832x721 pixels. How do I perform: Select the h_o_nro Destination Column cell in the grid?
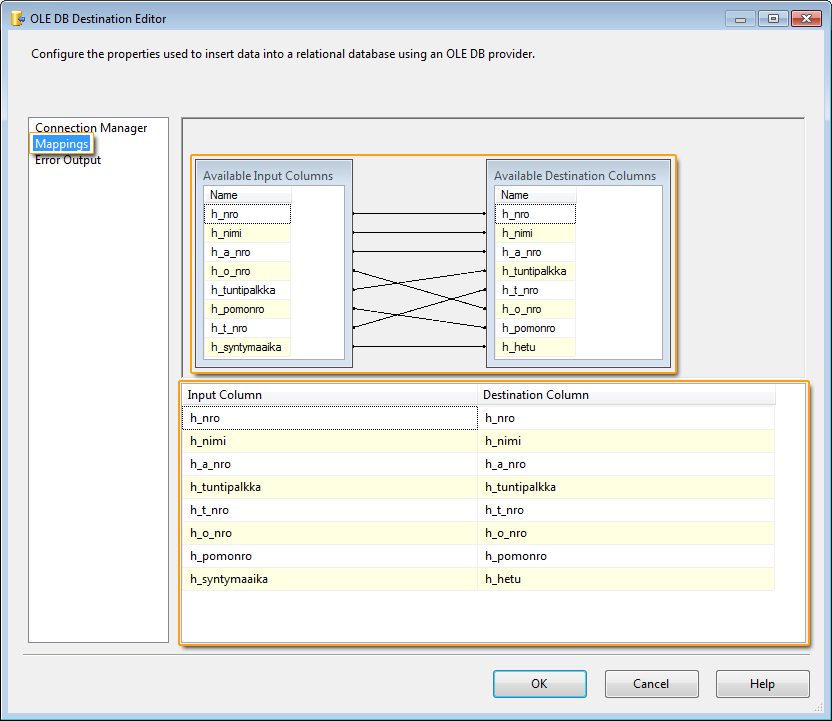pyautogui.click(x=626, y=533)
